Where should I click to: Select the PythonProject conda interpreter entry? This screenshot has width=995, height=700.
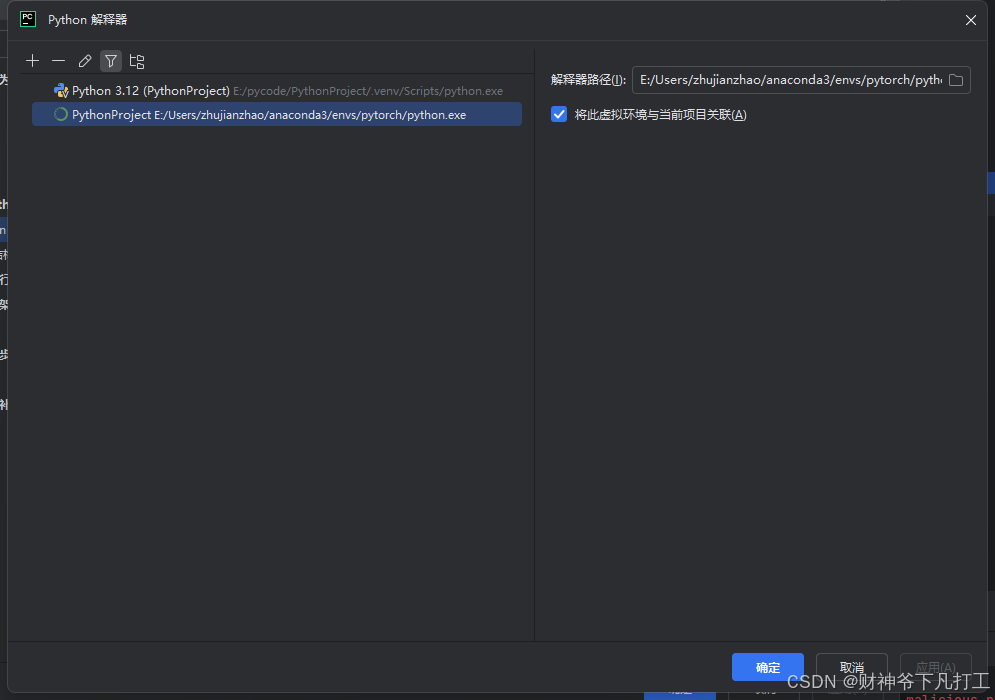click(200, 114)
